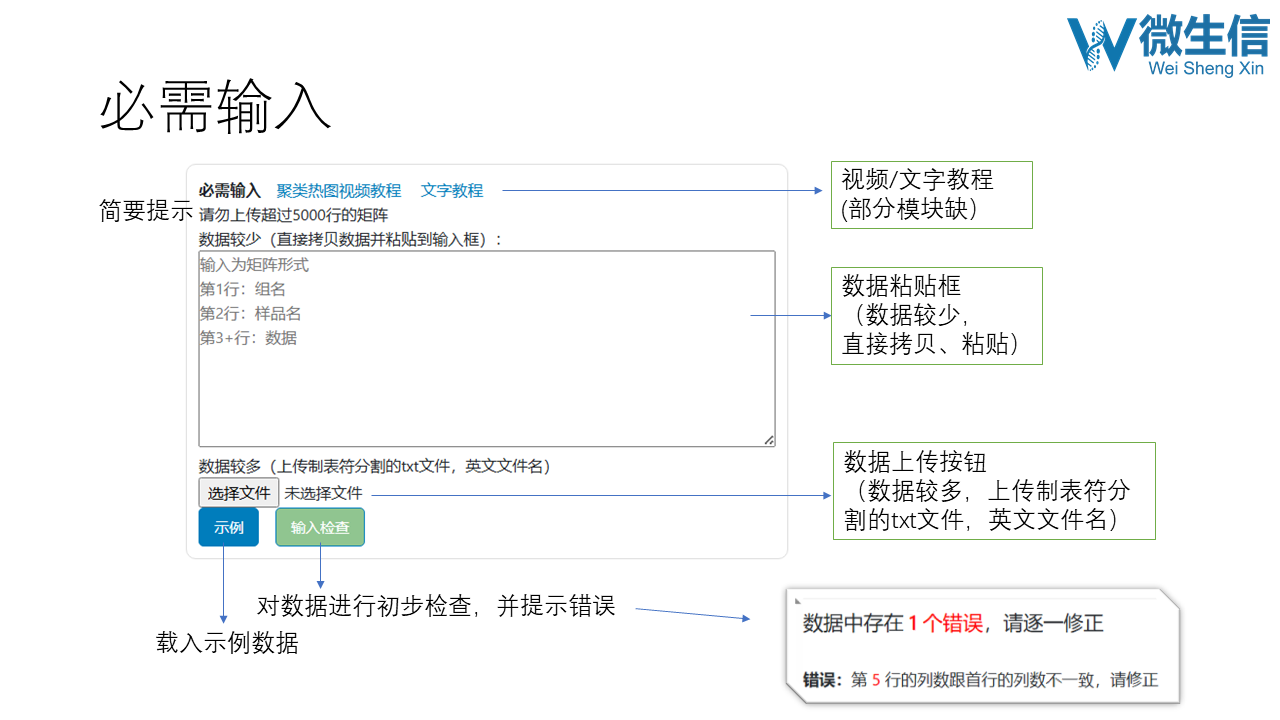Click the 数据较少 paste instruction label
The image size is (1280, 720).
point(351,239)
